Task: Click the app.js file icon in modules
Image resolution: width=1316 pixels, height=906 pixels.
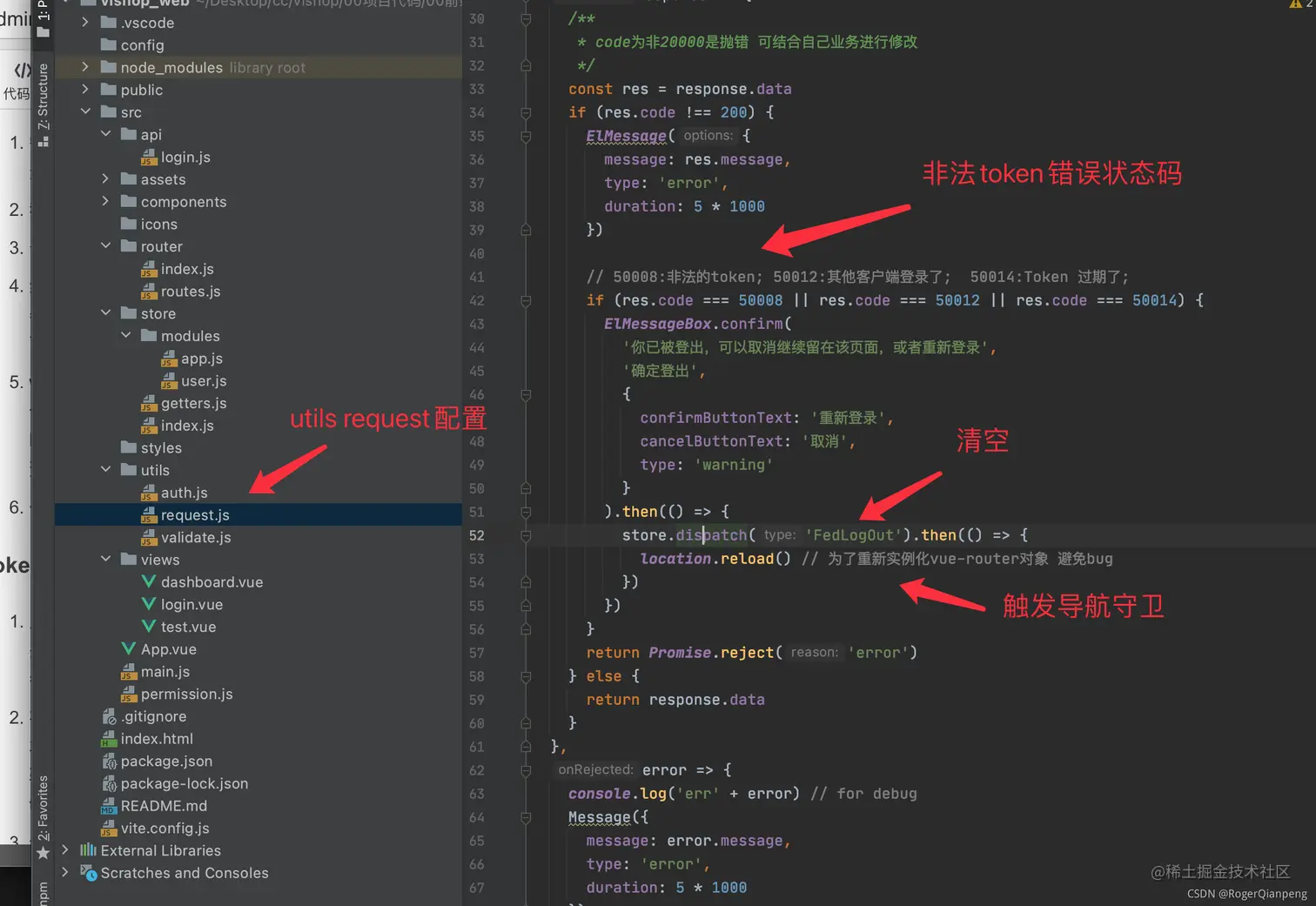Action: point(169,359)
